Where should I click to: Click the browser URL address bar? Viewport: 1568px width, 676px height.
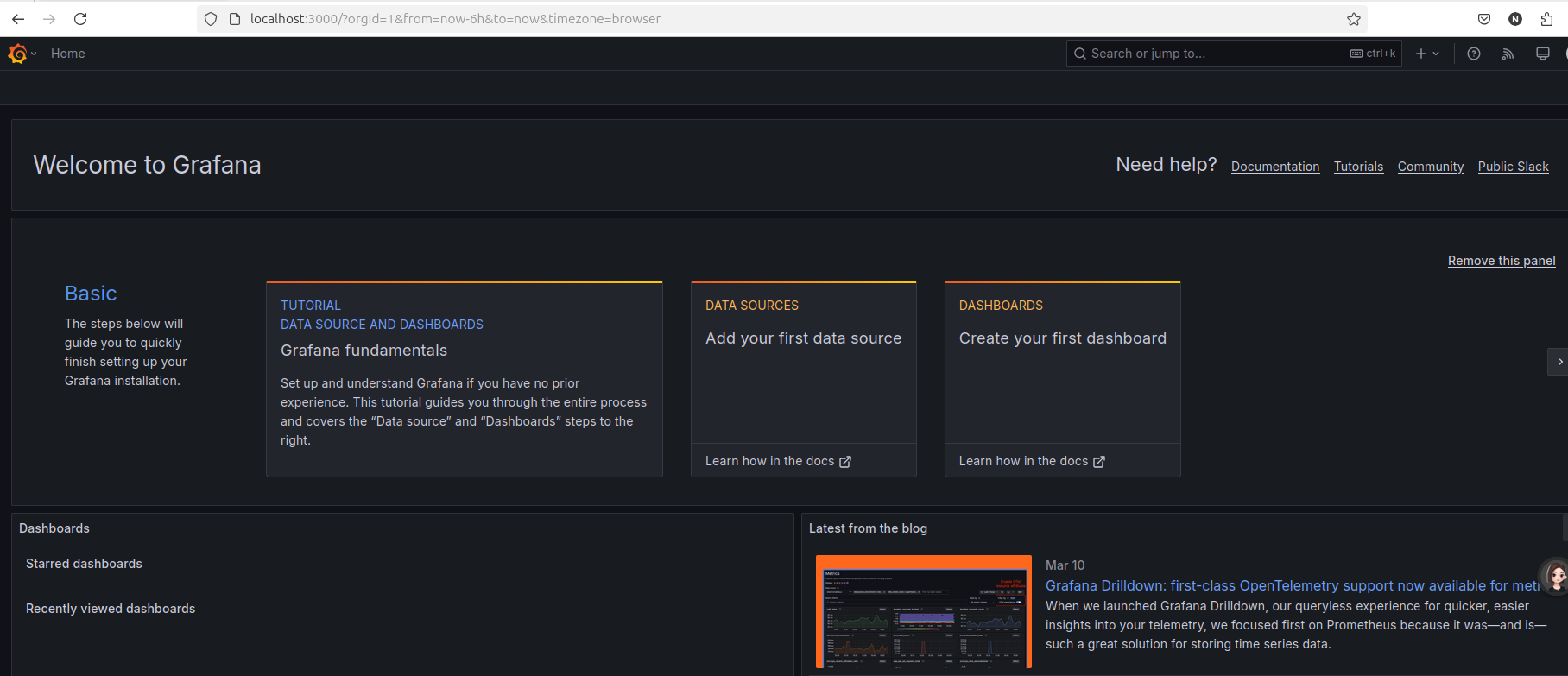tap(781, 19)
